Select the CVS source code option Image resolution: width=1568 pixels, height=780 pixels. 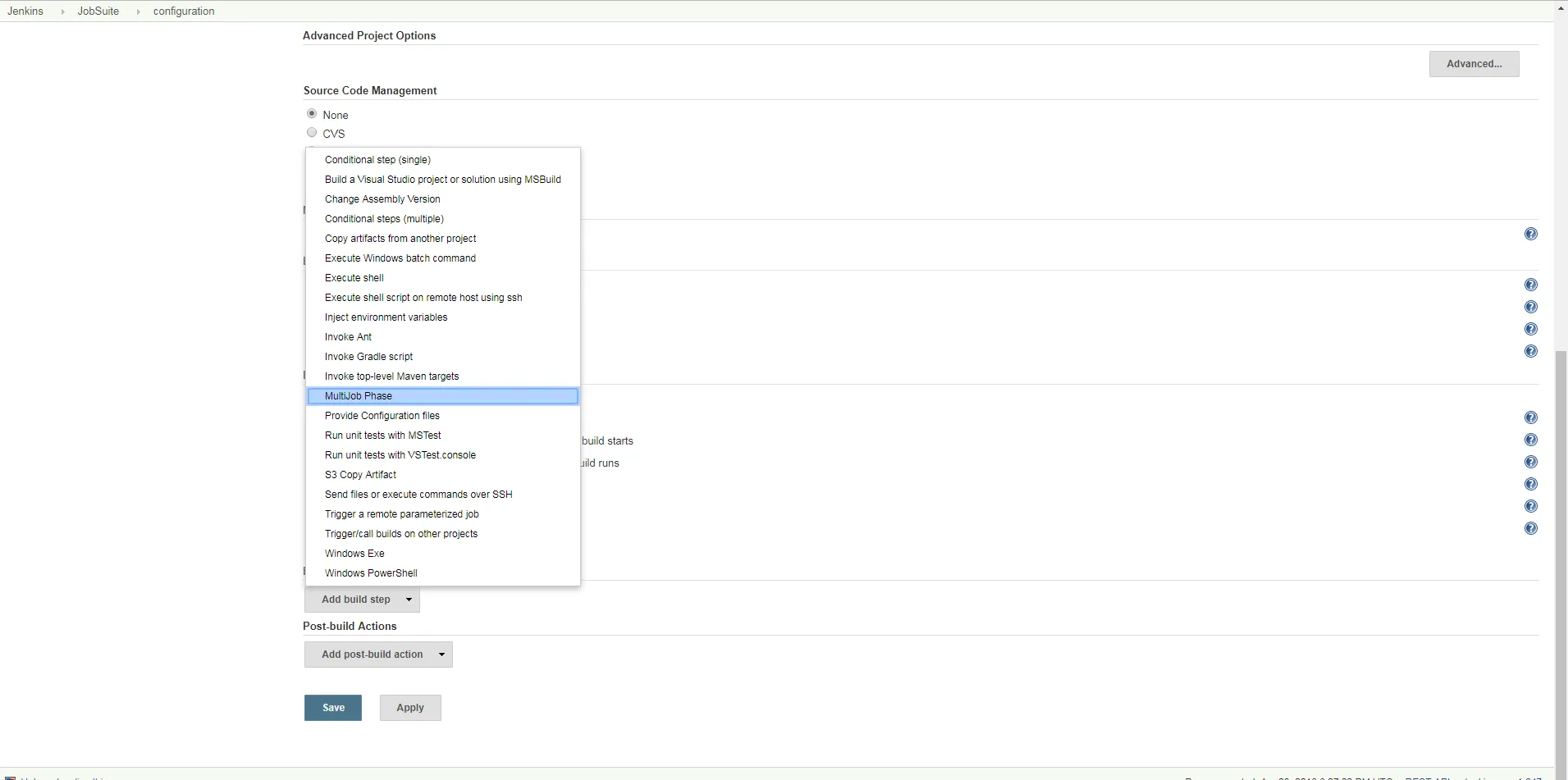point(312,133)
